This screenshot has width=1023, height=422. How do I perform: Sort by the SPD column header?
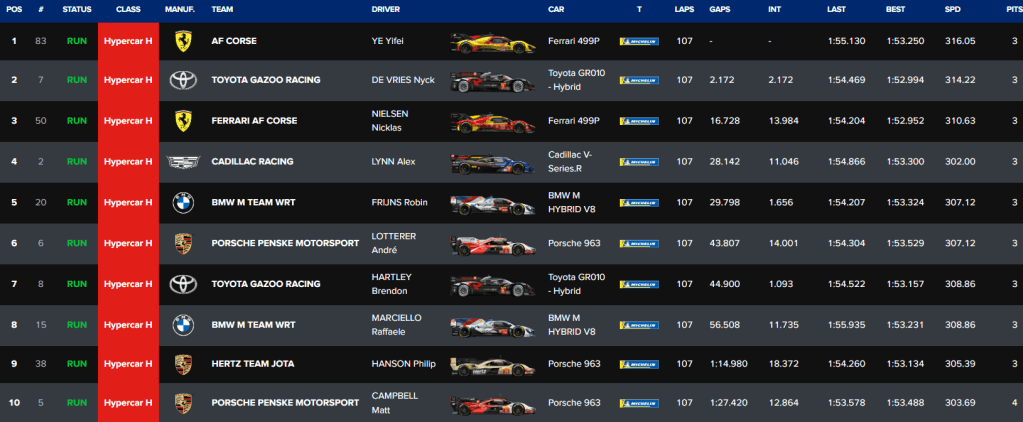pos(953,10)
